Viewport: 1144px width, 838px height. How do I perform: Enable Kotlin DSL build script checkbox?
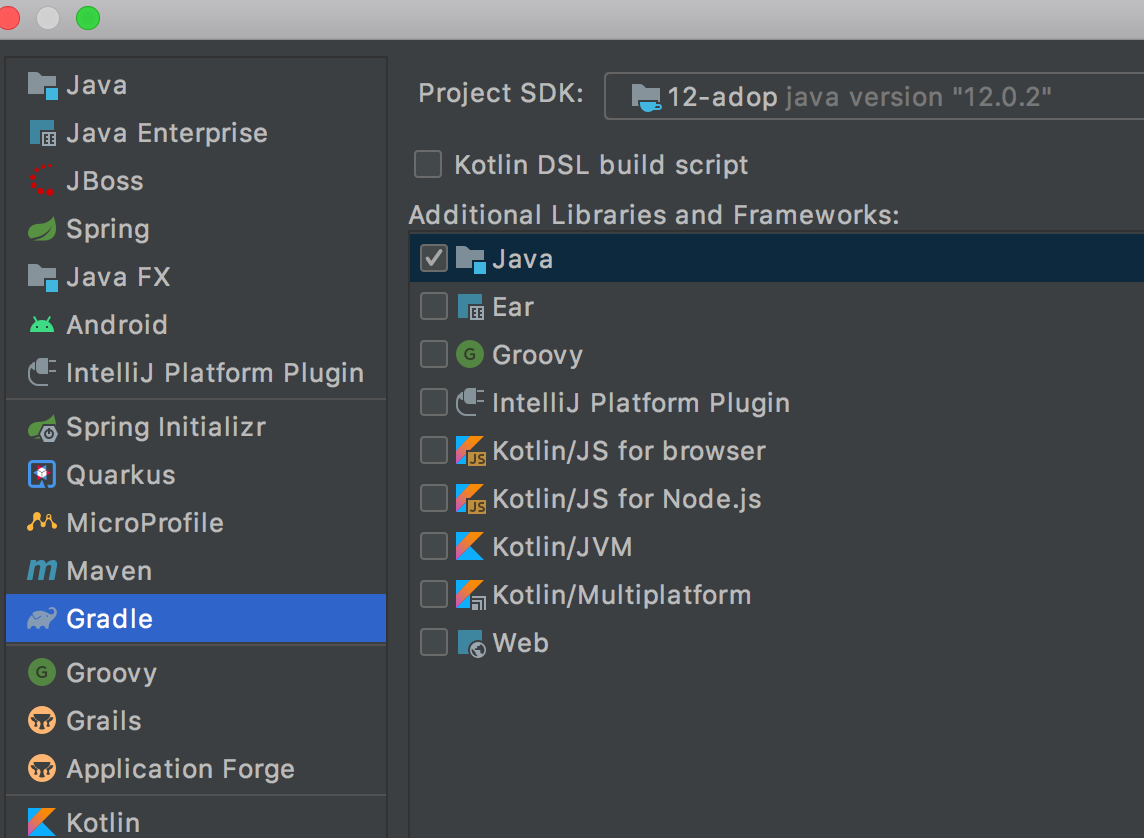point(428,164)
